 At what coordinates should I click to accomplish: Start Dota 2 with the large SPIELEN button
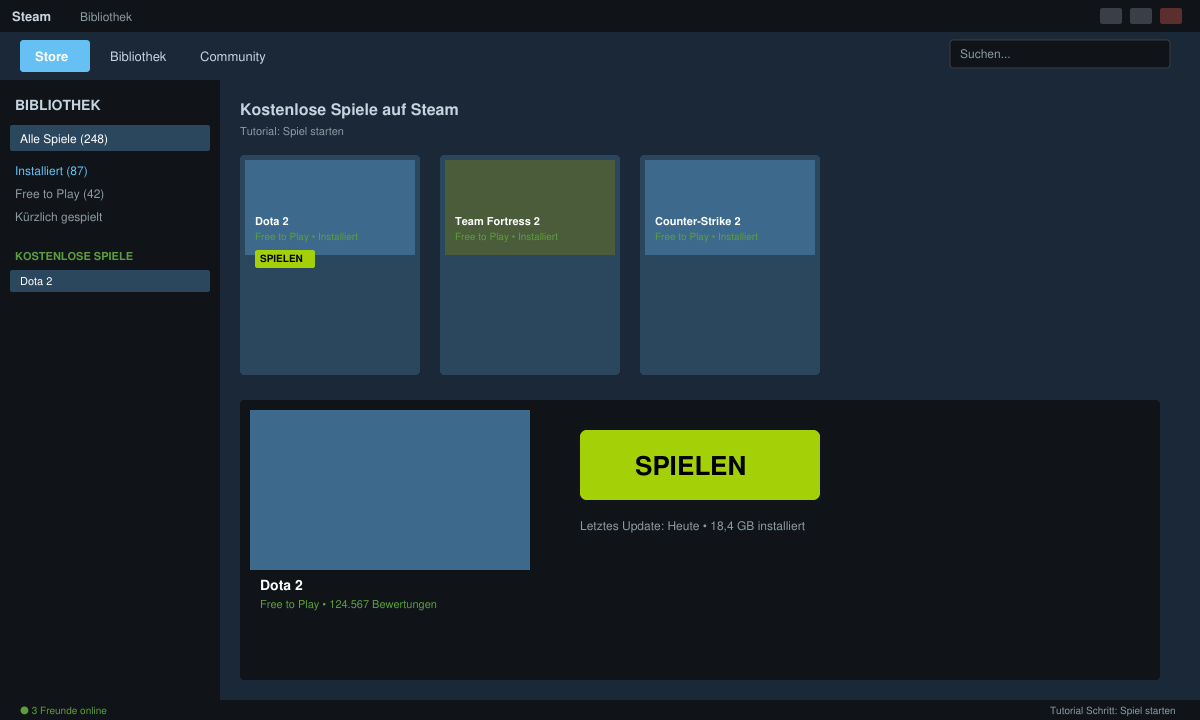pos(700,465)
